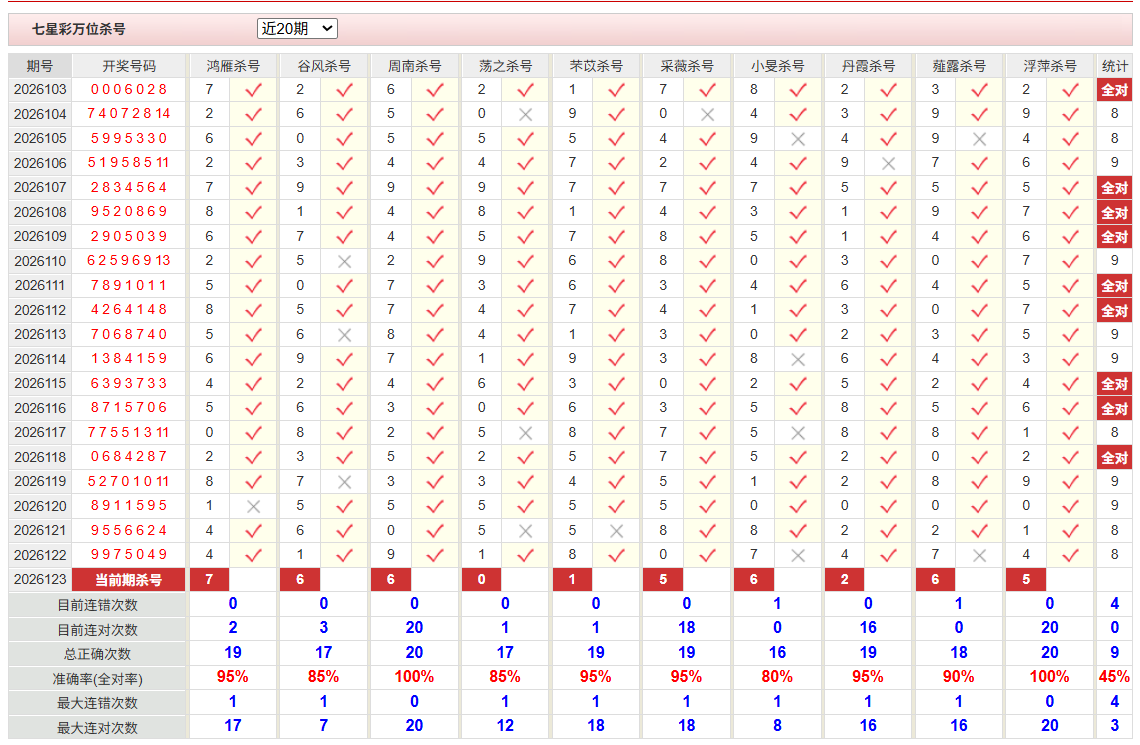The width and height of the screenshot is (1140, 745).
Task: Click the 当前期杀号 red label
Action: point(129,579)
